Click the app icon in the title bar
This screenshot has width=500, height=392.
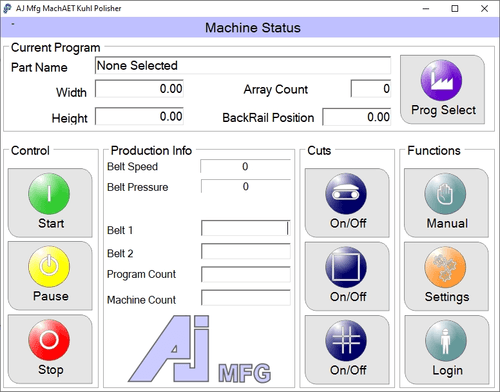(x=7, y=8)
